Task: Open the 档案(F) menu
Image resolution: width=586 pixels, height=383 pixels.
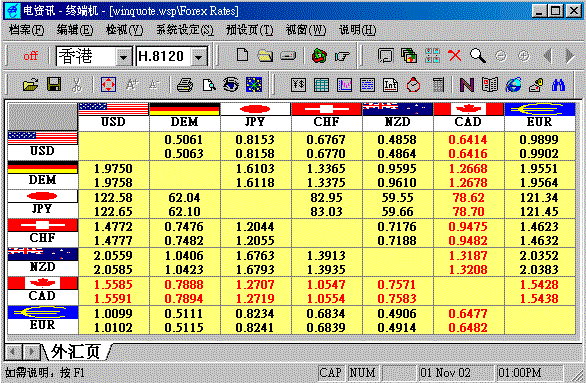Action: pyautogui.click(x=26, y=30)
